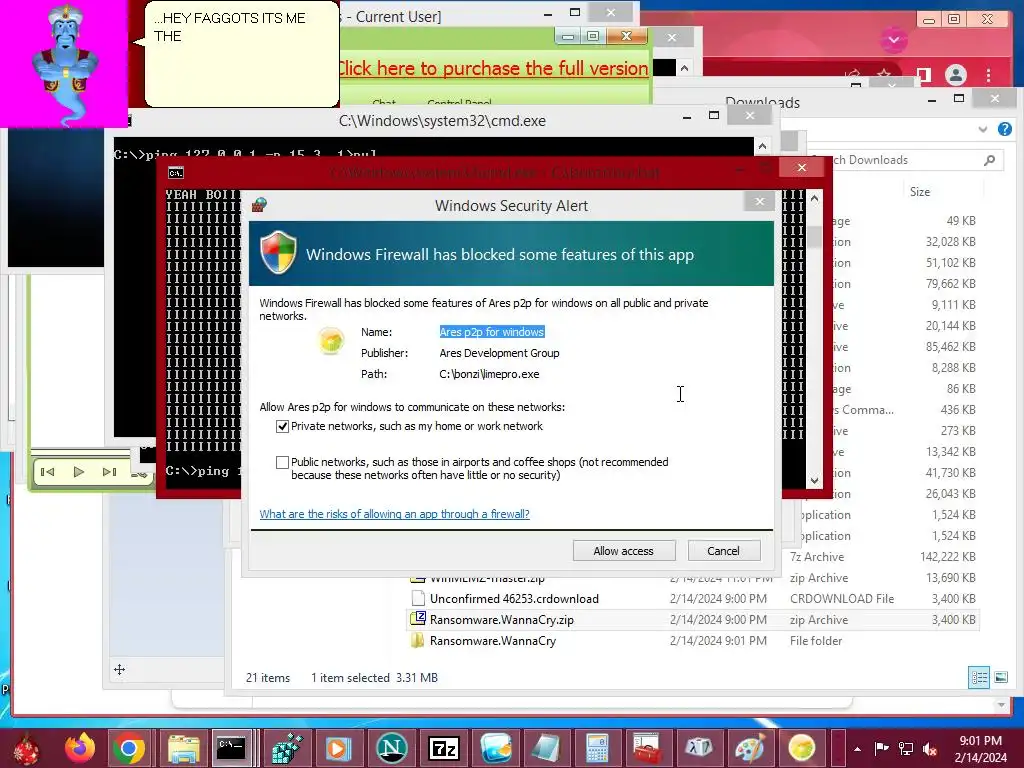Image resolution: width=1024 pixels, height=768 pixels.
Task: Cancel the Windows Security Alert
Action: (x=724, y=551)
